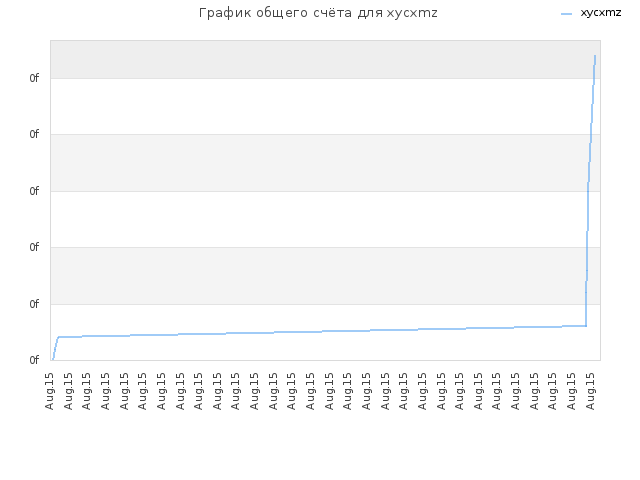Image resolution: width=640 pixels, height=480 pixels.
Task: Click the middle of the flat blue line plateau
Action: click(322, 331)
